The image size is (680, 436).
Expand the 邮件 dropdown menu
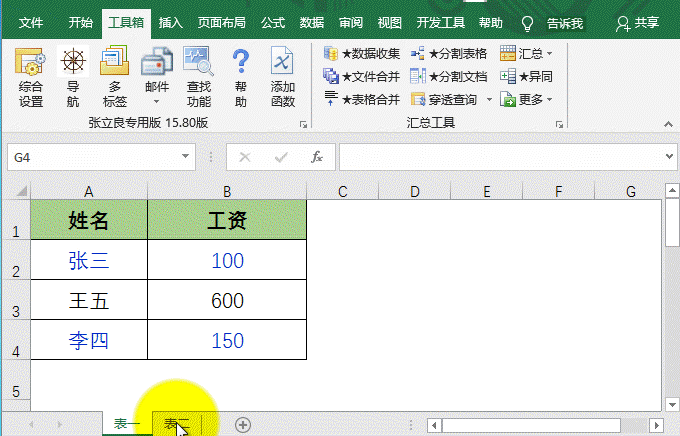157,101
